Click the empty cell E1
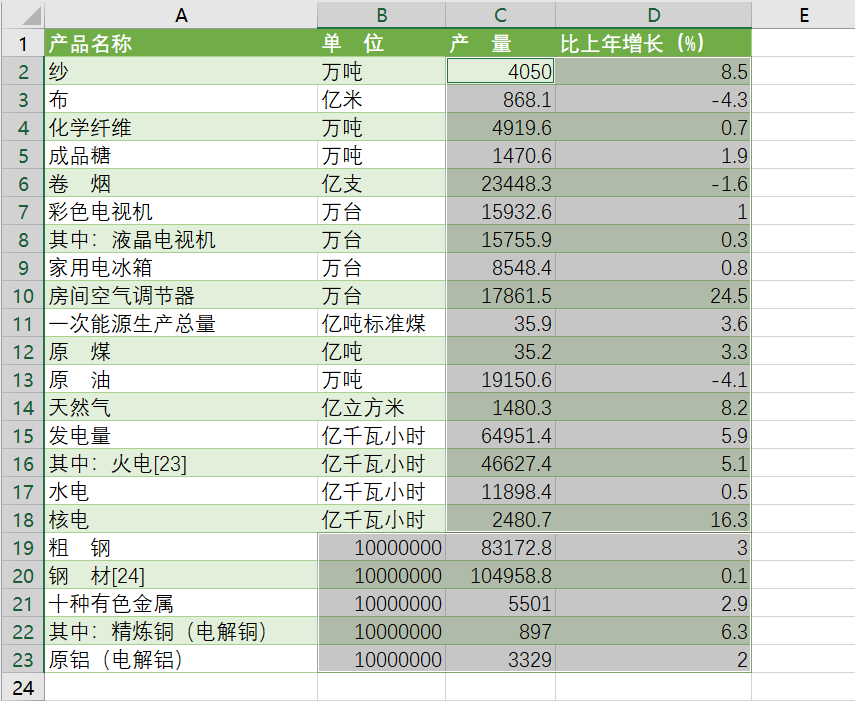The image size is (855, 701). click(x=803, y=43)
